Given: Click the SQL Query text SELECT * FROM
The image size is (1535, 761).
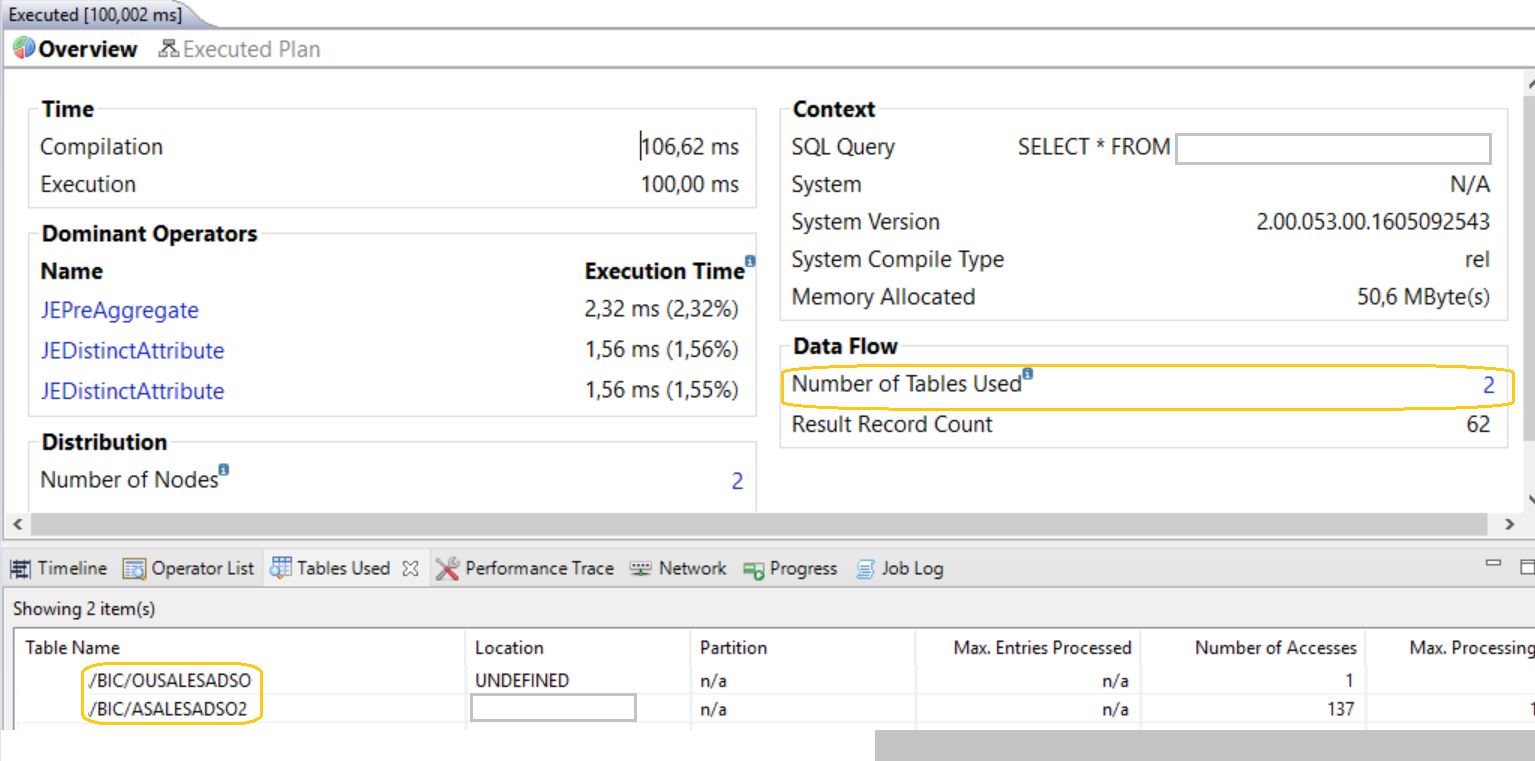Looking at the screenshot, I should (x=1094, y=147).
